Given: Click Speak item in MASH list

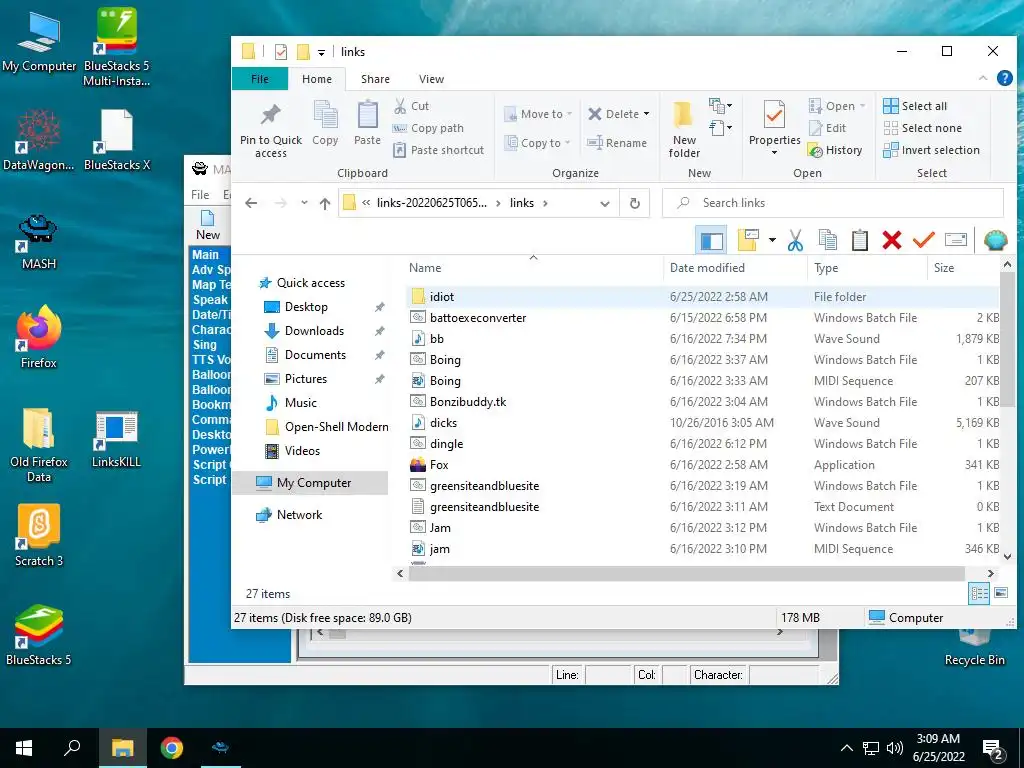Looking at the screenshot, I should click(x=210, y=300).
